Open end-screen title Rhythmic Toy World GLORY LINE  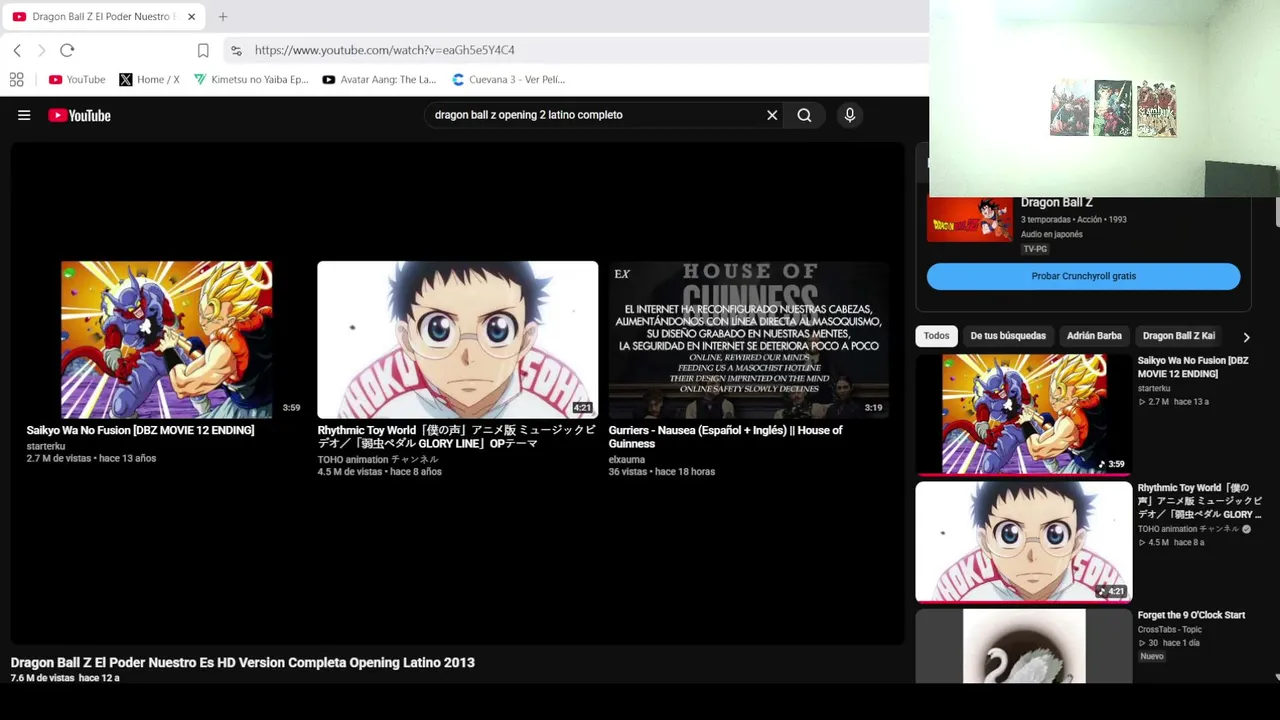point(456,437)
